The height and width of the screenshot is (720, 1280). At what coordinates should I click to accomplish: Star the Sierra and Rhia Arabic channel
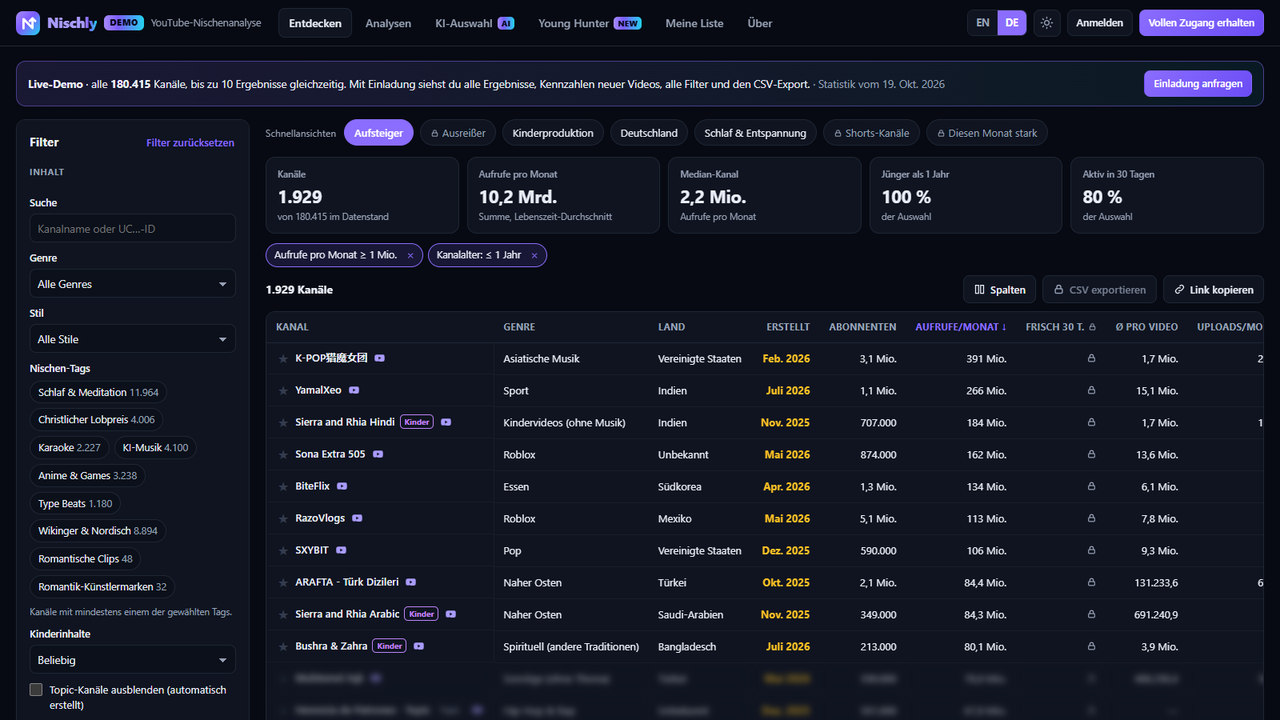283,615
